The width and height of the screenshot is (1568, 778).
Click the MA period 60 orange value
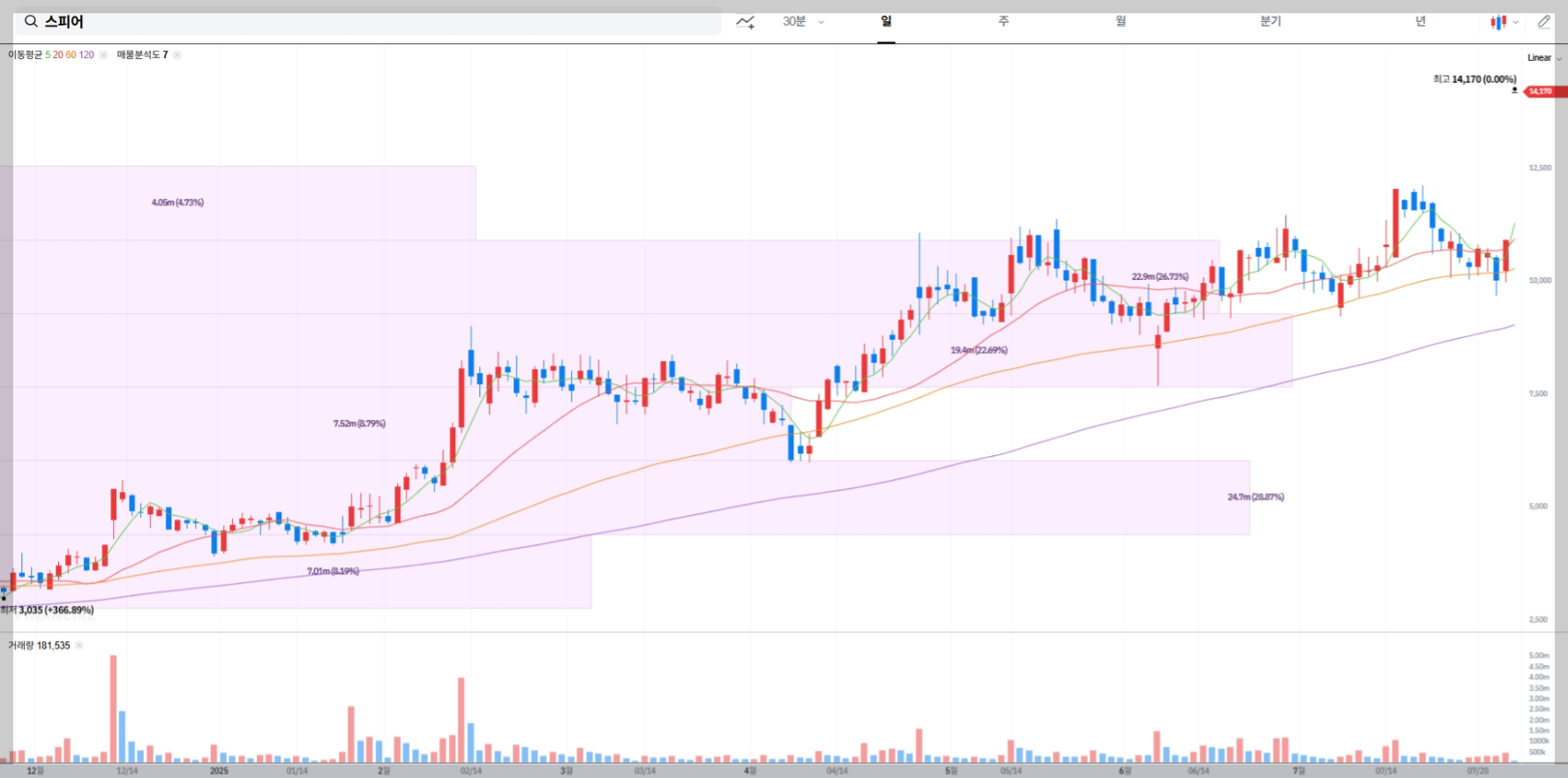71,55
